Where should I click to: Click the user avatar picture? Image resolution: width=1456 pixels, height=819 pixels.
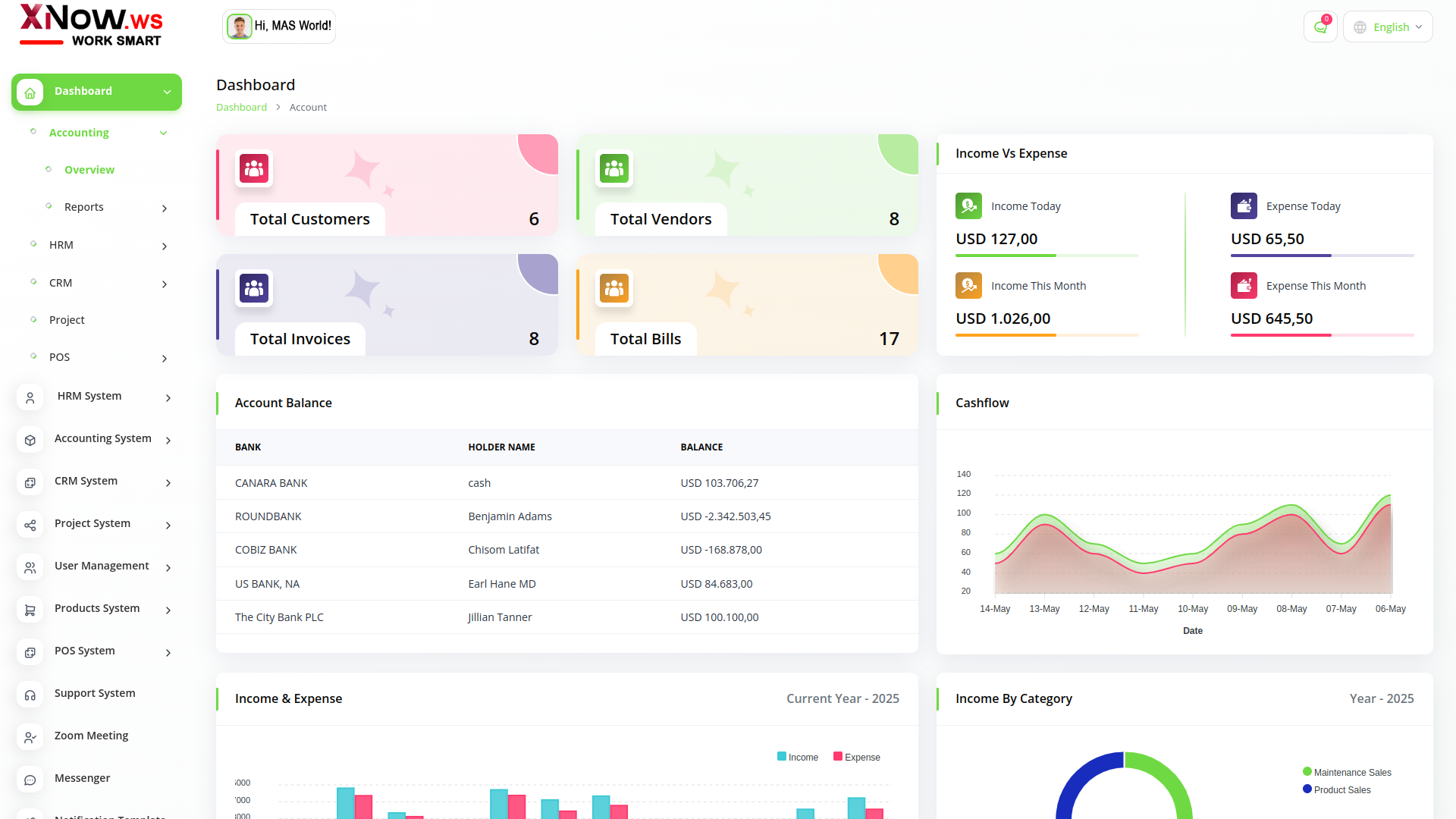pyautogui.click(x=240, y=27)
